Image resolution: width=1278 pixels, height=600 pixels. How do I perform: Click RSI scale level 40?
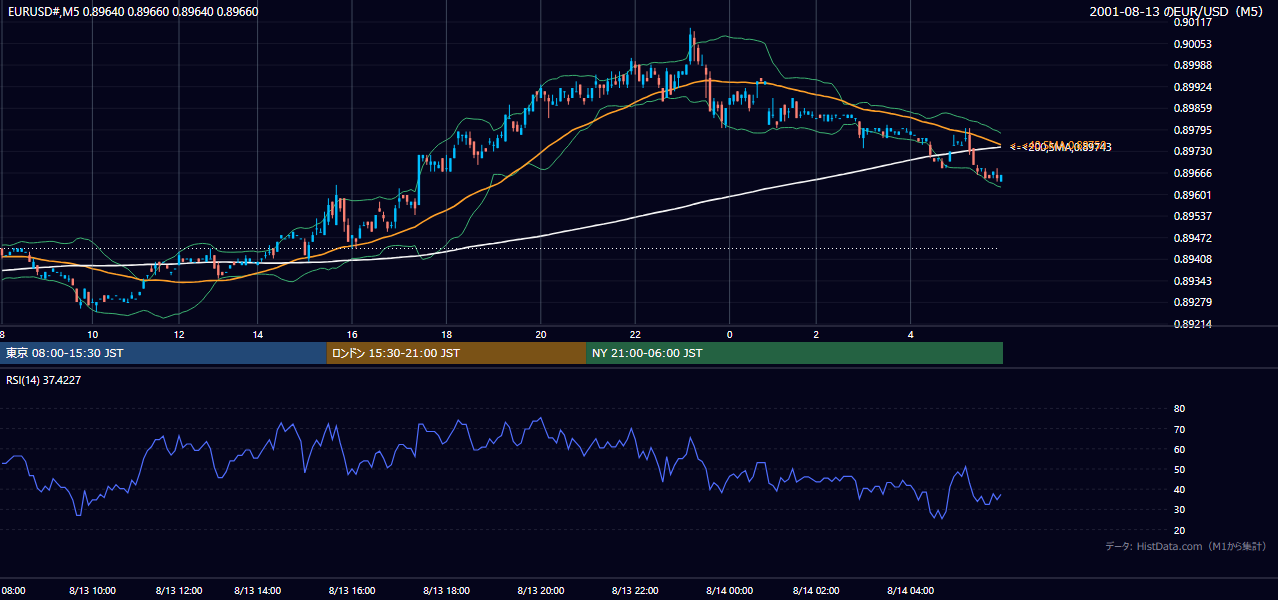1179,489
